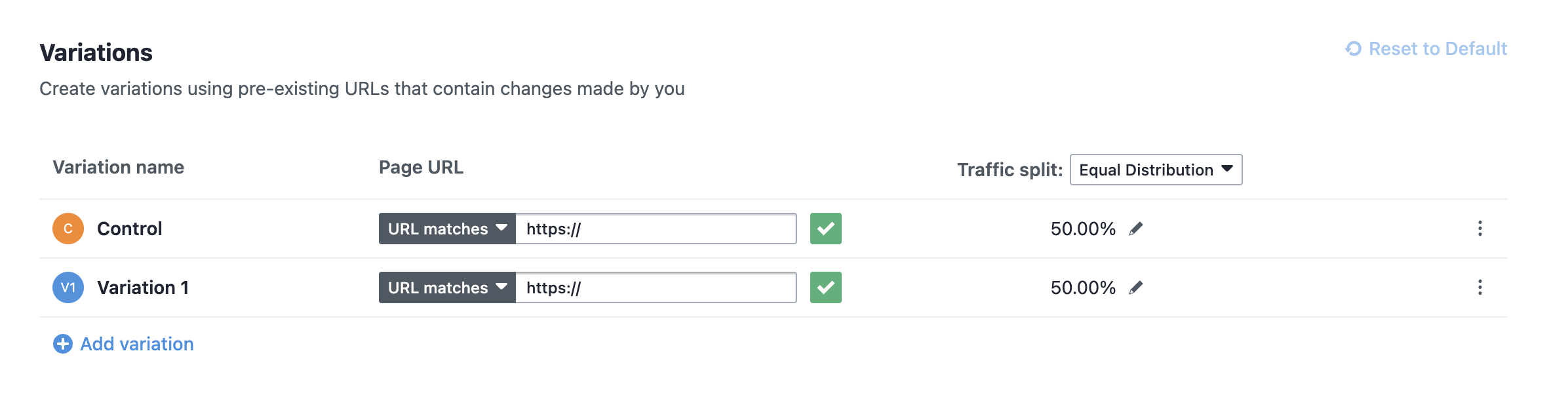This screenshot has width=1568, height=406.
Task: Select the Control variation name label
Action: (129, 229)
